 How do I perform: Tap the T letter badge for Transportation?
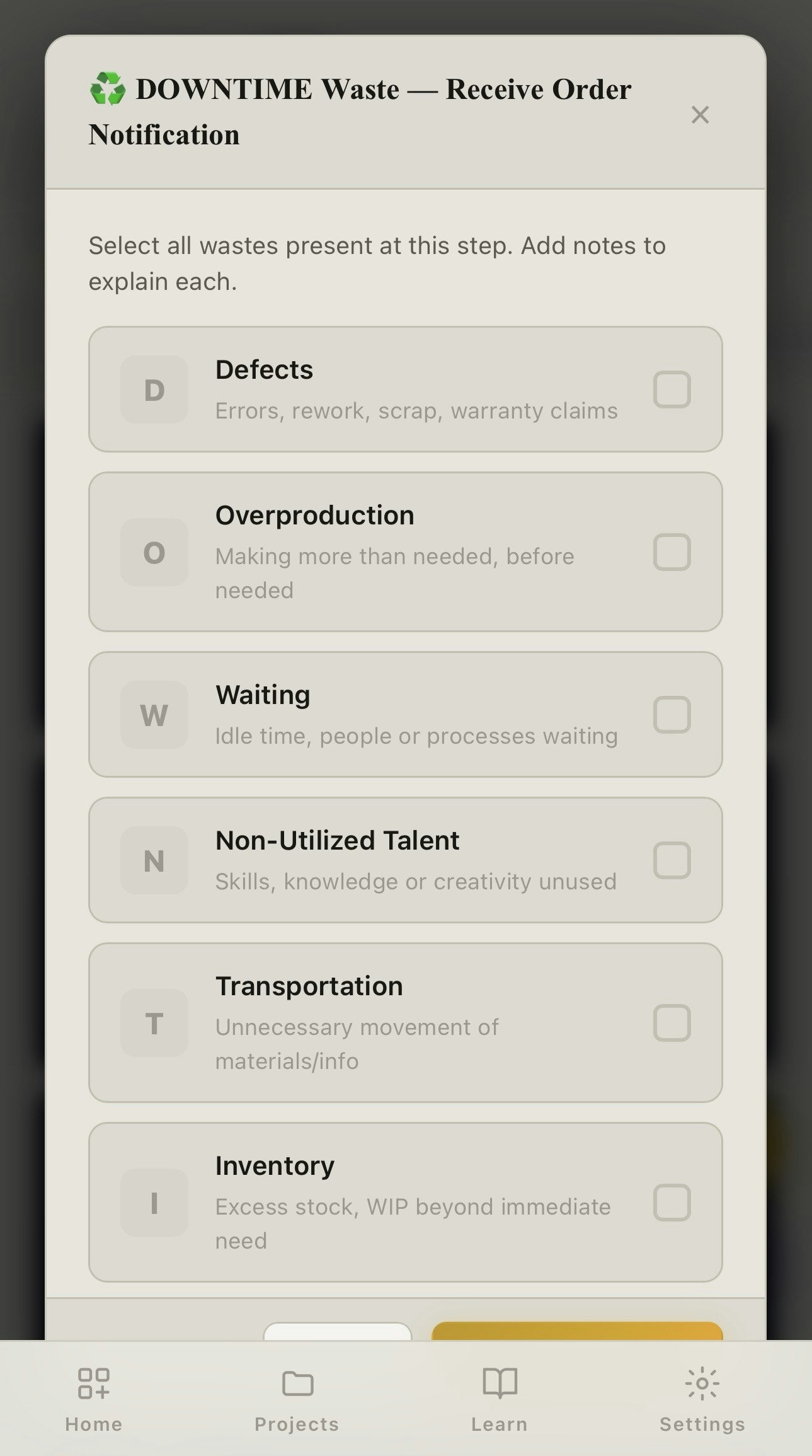[154, 1023]
